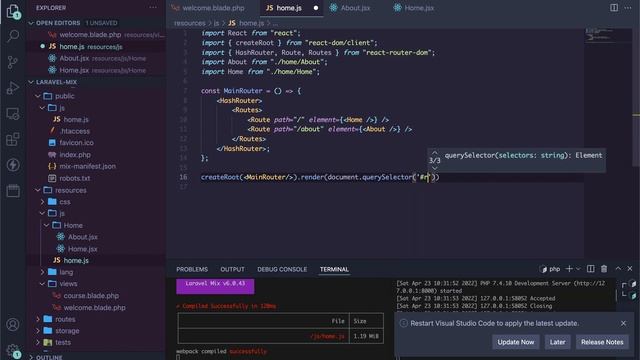640x360 pixels.
Task: Open Accounts icon in activity bar
Action: [13, 324]
